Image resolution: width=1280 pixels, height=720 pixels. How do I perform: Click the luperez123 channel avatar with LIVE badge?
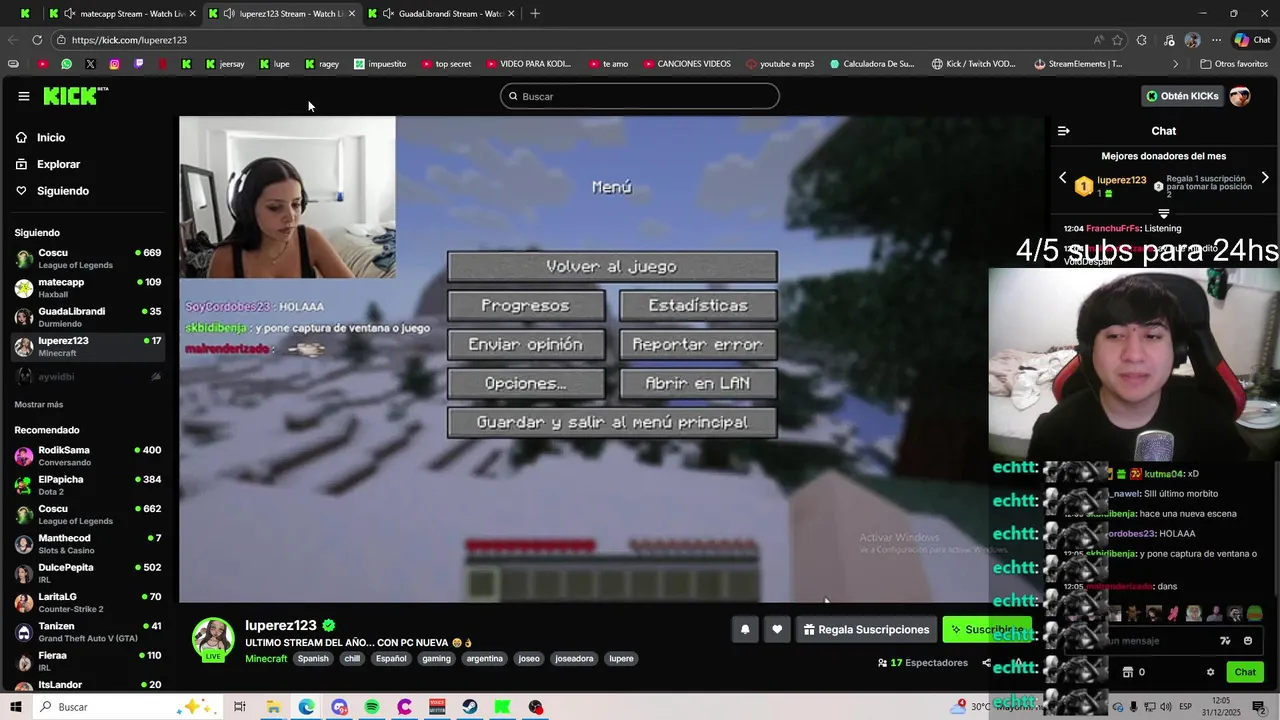(213, 640)
